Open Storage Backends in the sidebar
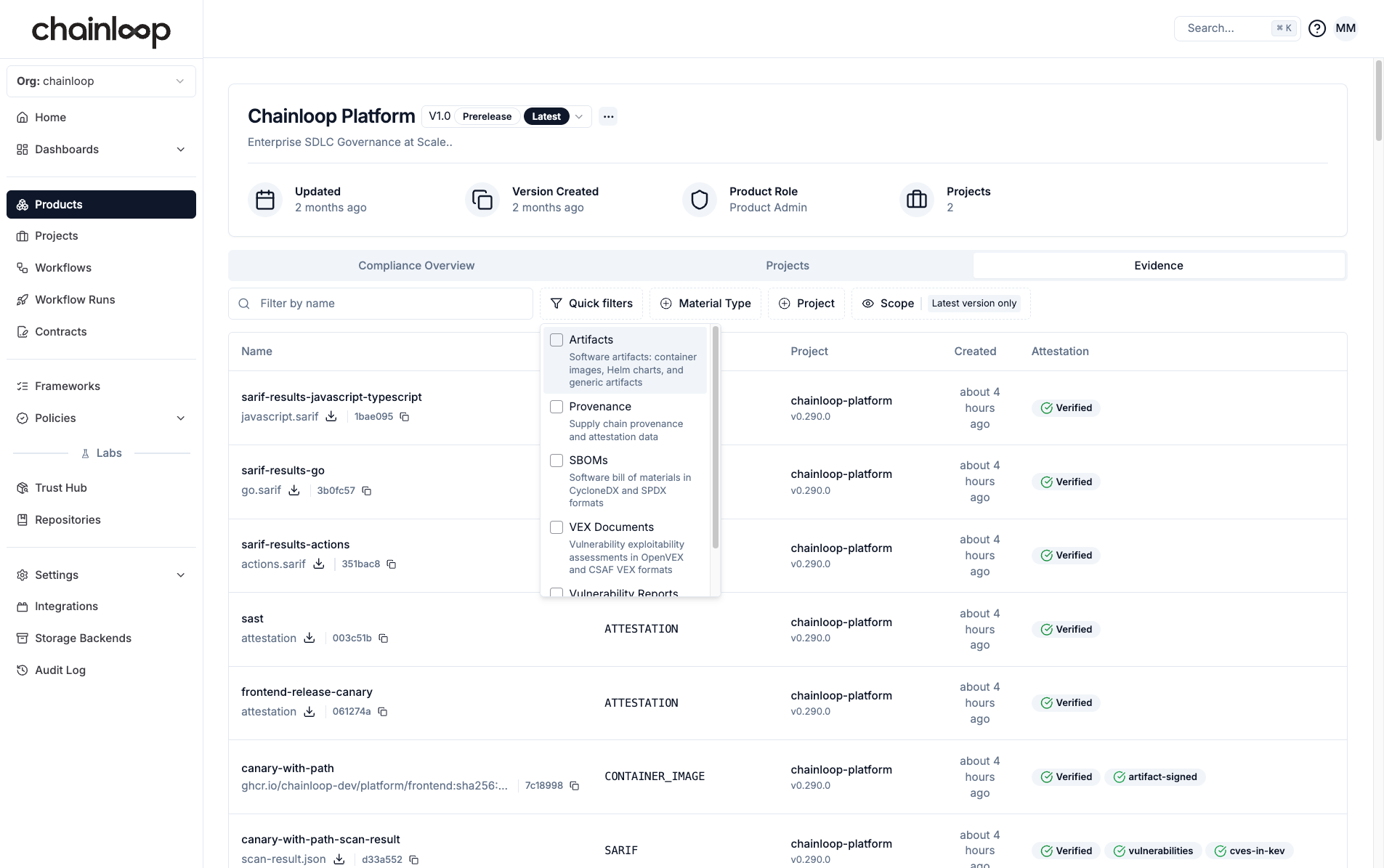The height and width of the screenshot is (868, 1384). [101, 638]
